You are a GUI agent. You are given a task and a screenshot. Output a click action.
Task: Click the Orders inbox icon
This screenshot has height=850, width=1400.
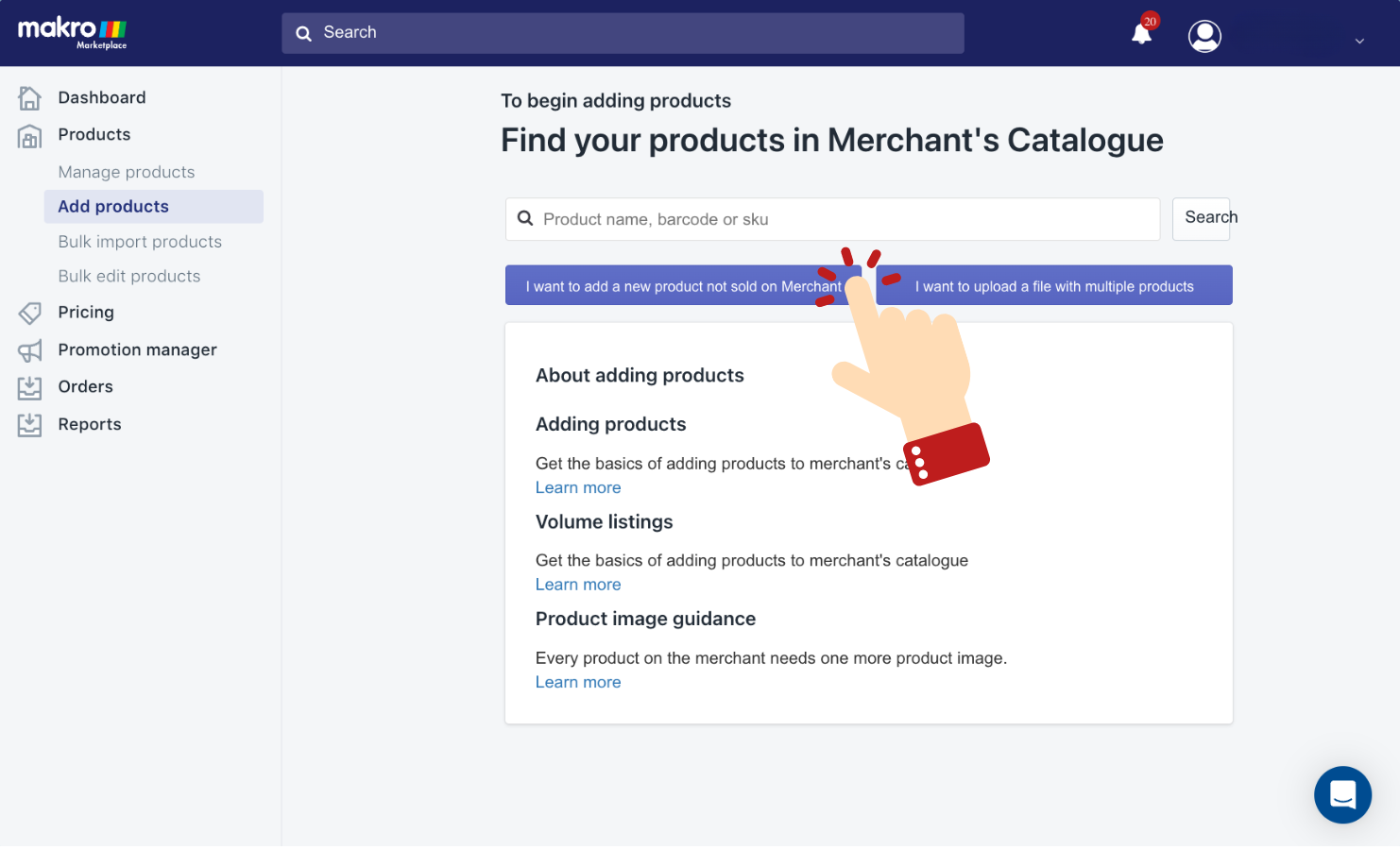point(29,387)
